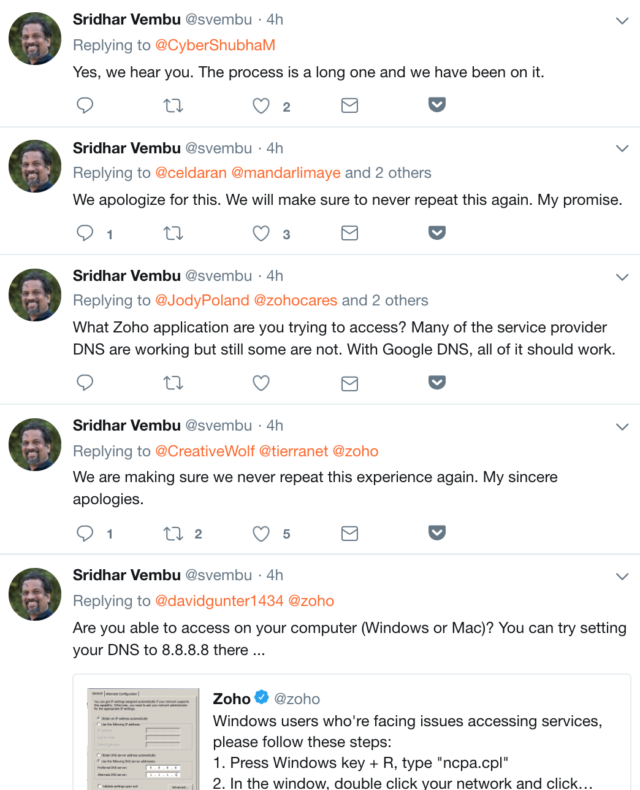The image size is (640, 790).
Task: Open dropdown menu on the first tweet
Action: coord(621,21)
